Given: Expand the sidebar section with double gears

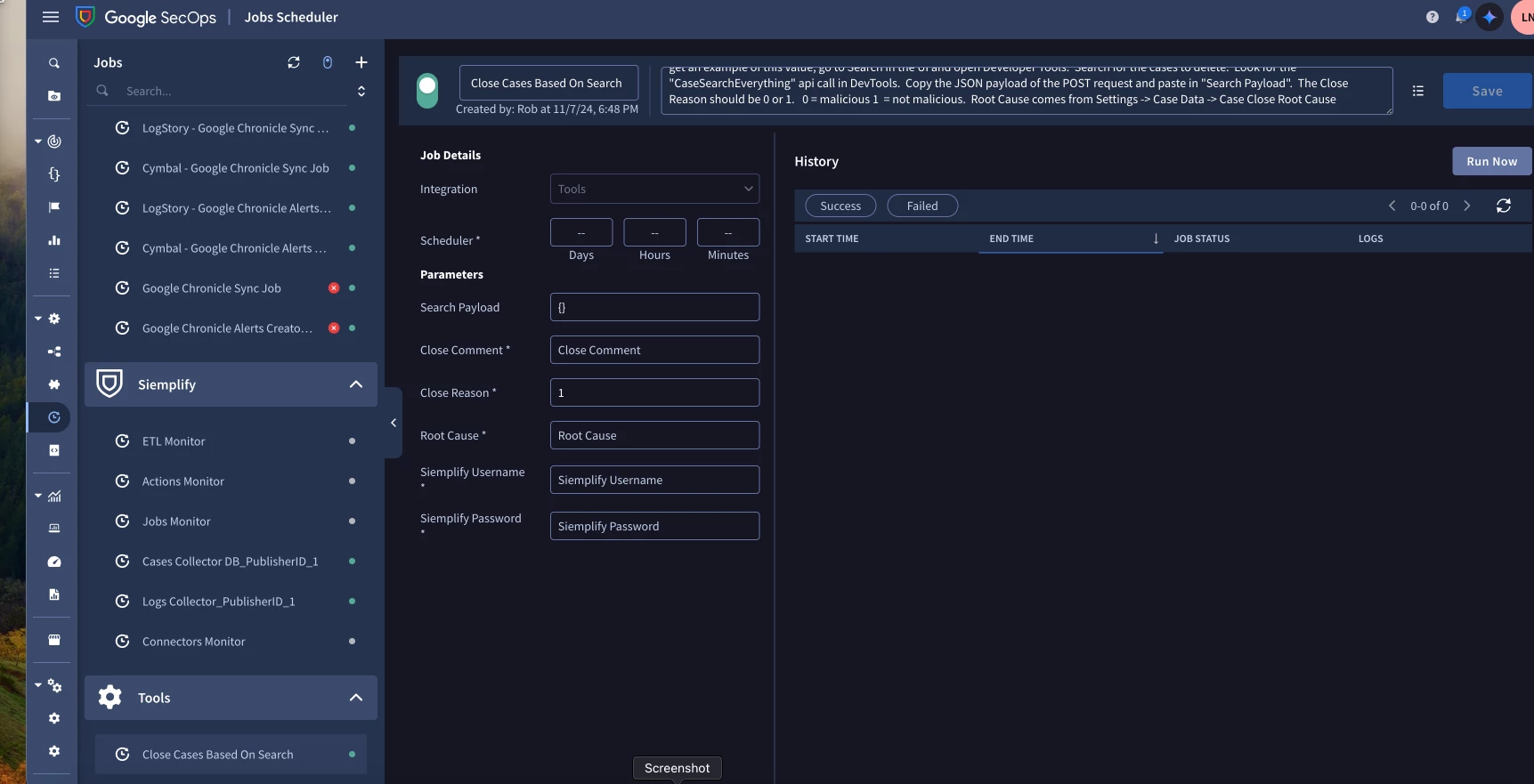Looking at the screenshot, I should tap(38, 685).
